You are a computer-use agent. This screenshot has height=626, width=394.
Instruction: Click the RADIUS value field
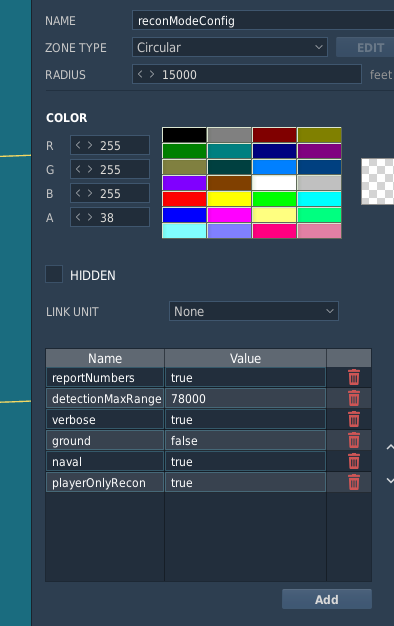click(x=247, y=74)
